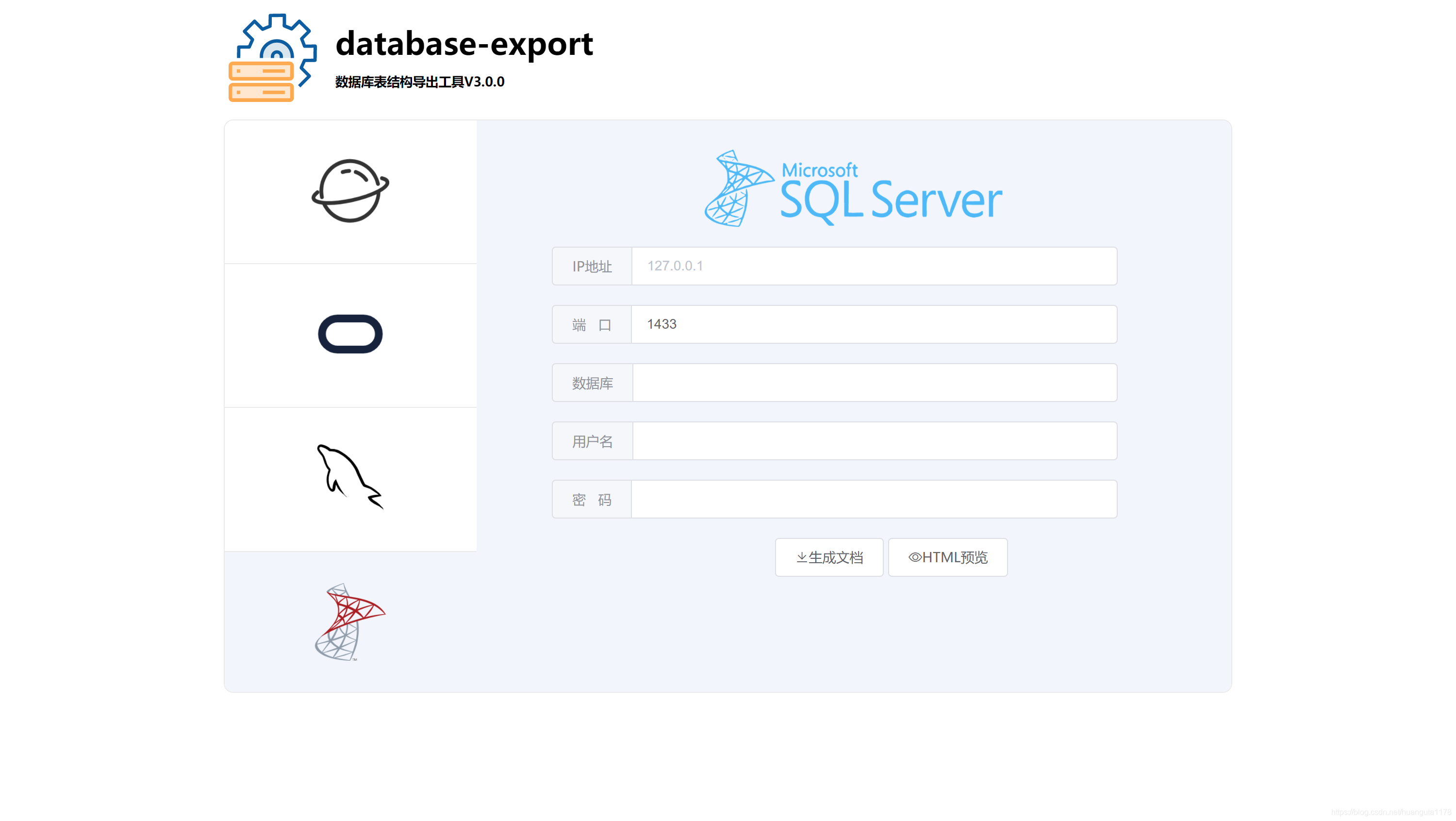Screen dimensions: 1456x821
Task: Click the Microsoft SQL Server banner logo
Action: pos(854,188)
